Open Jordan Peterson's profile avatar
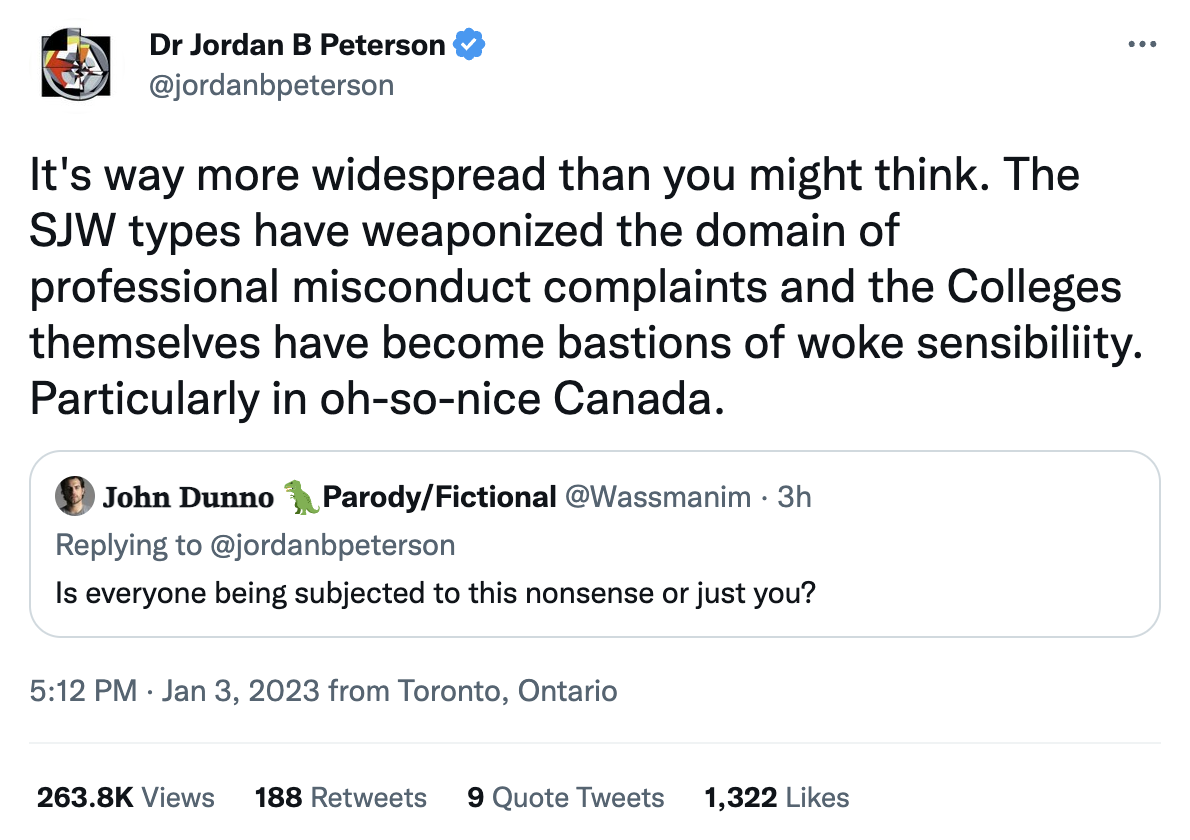 pos(76,64)
